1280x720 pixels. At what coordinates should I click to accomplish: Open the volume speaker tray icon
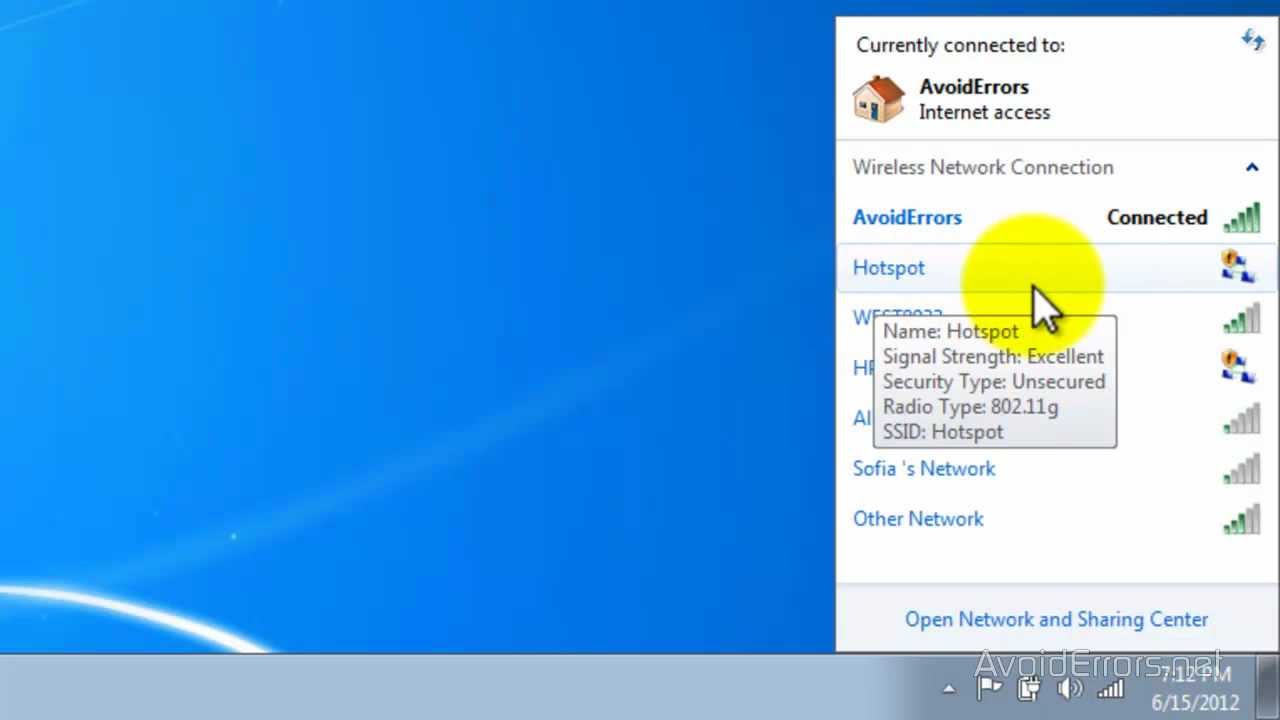point(1069,688)
